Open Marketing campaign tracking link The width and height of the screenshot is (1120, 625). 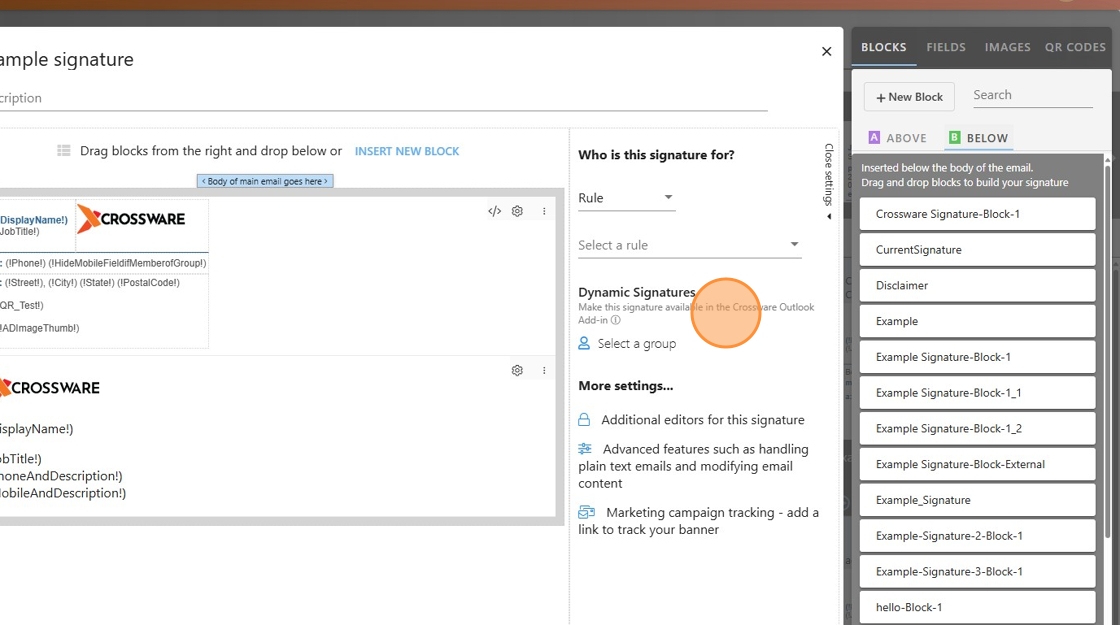pos(699,521)
